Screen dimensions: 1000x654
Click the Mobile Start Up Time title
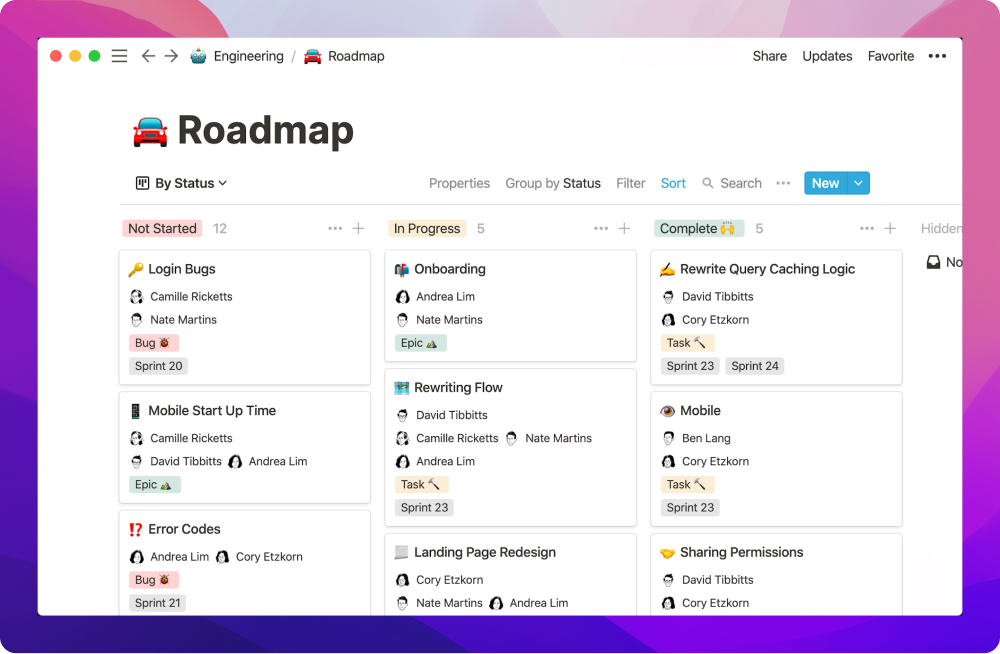point(212,411)
